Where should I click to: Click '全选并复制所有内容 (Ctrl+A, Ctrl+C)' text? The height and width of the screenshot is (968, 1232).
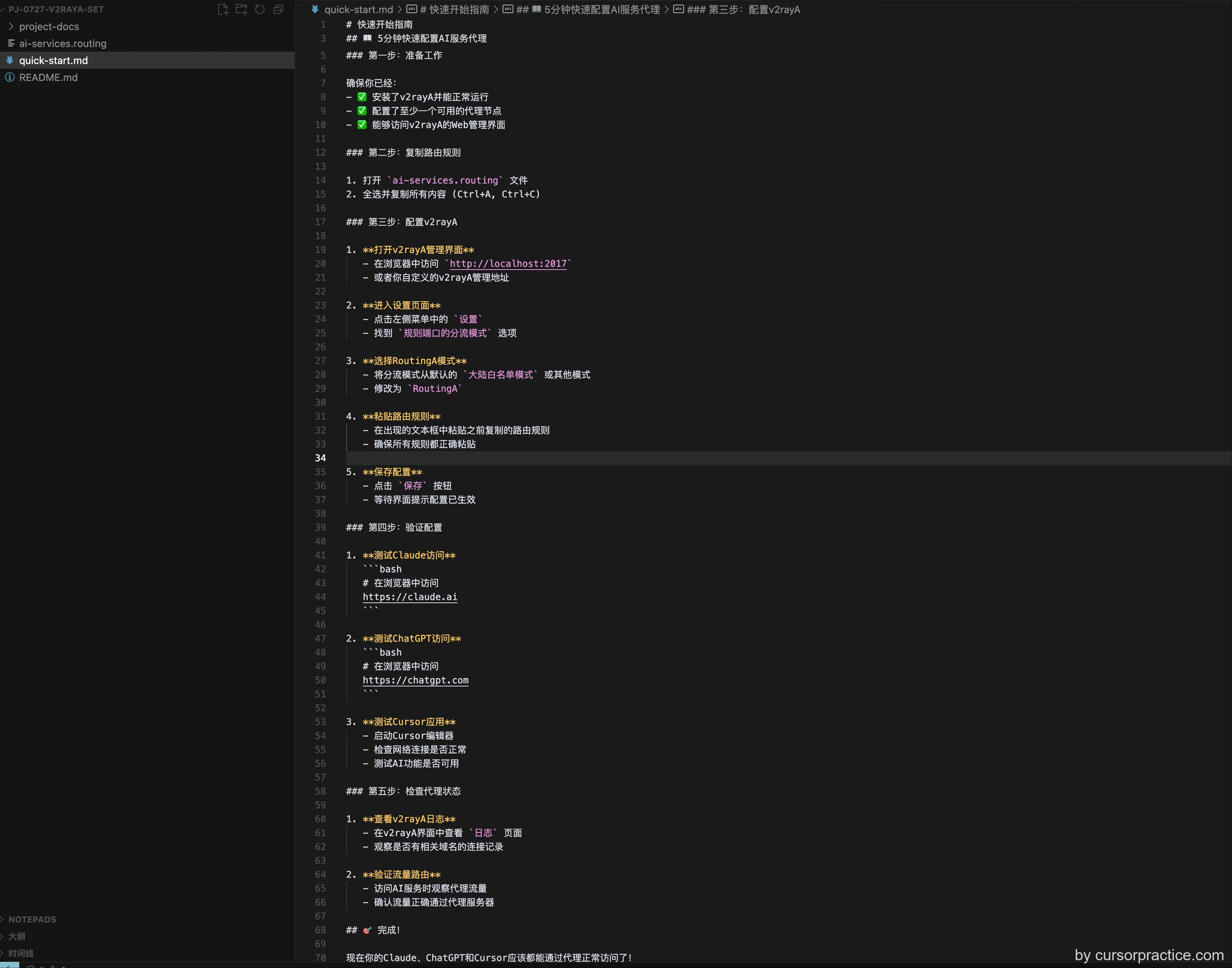point(451,194)
